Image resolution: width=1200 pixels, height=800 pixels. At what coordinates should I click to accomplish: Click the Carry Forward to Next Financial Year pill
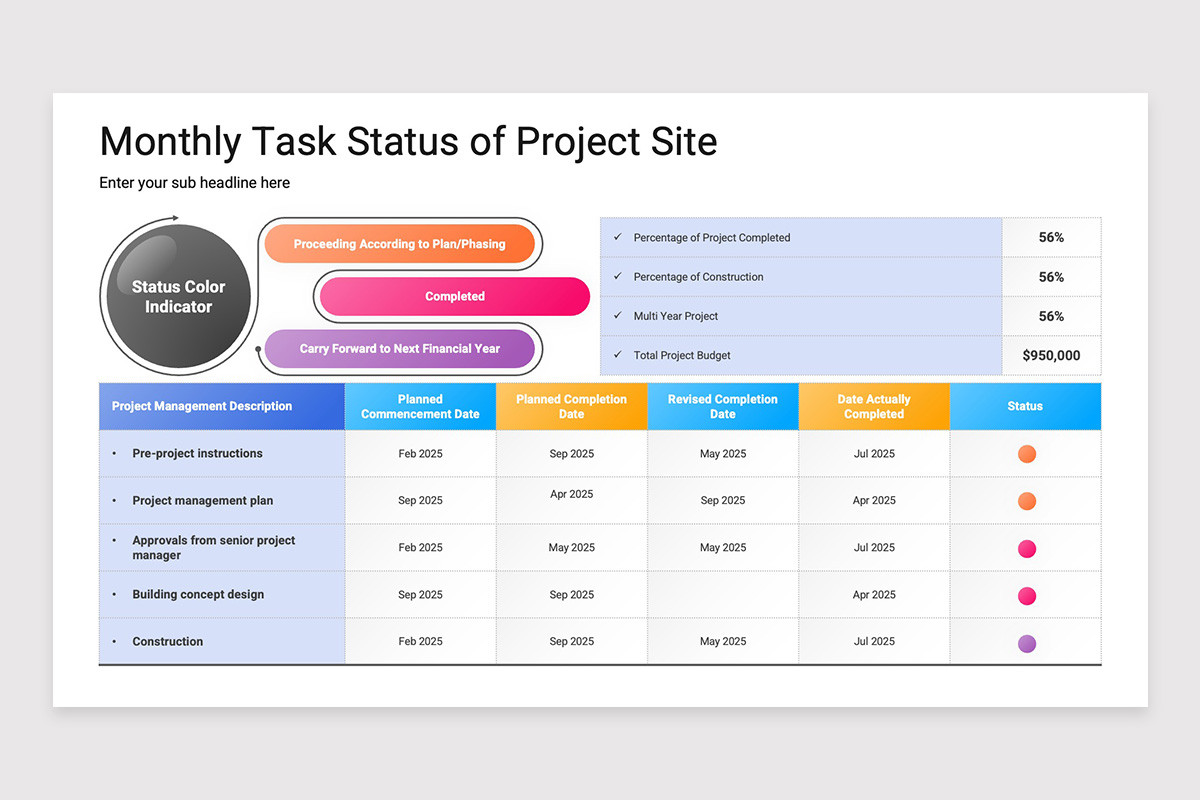pyautogui.click(x=401, y=348)
